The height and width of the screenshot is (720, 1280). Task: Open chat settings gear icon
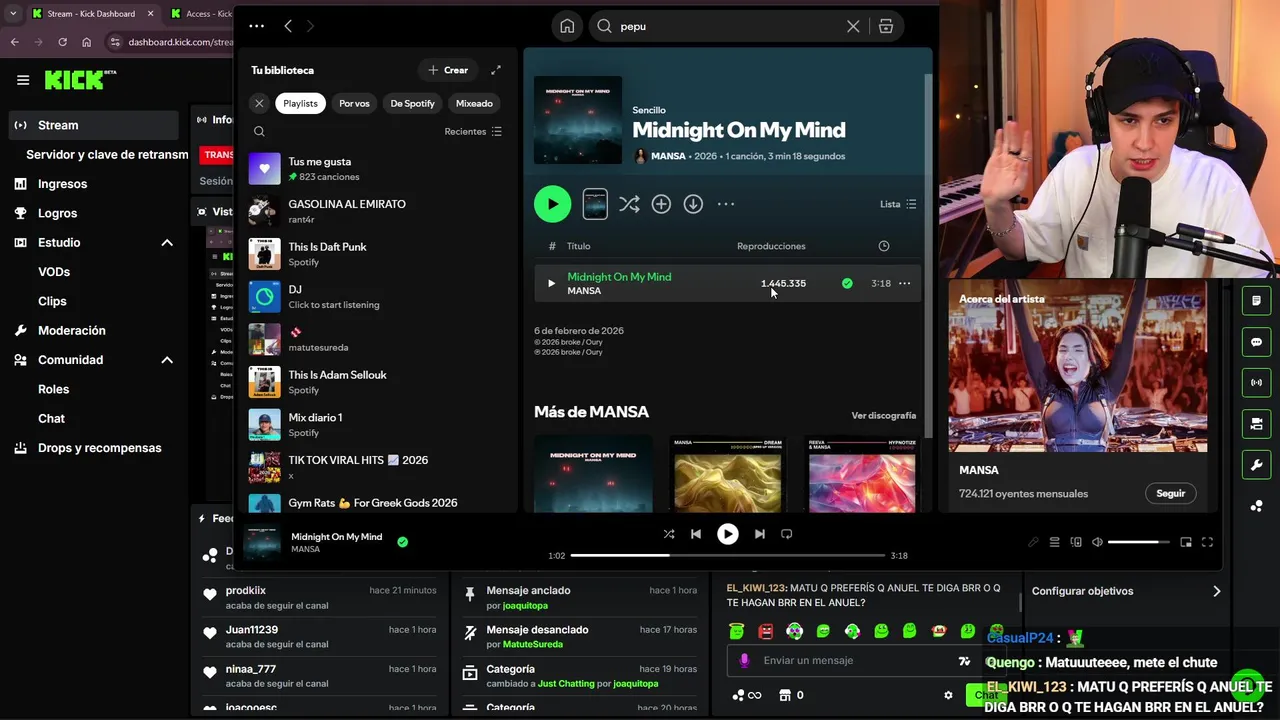[x=948, y=695]
